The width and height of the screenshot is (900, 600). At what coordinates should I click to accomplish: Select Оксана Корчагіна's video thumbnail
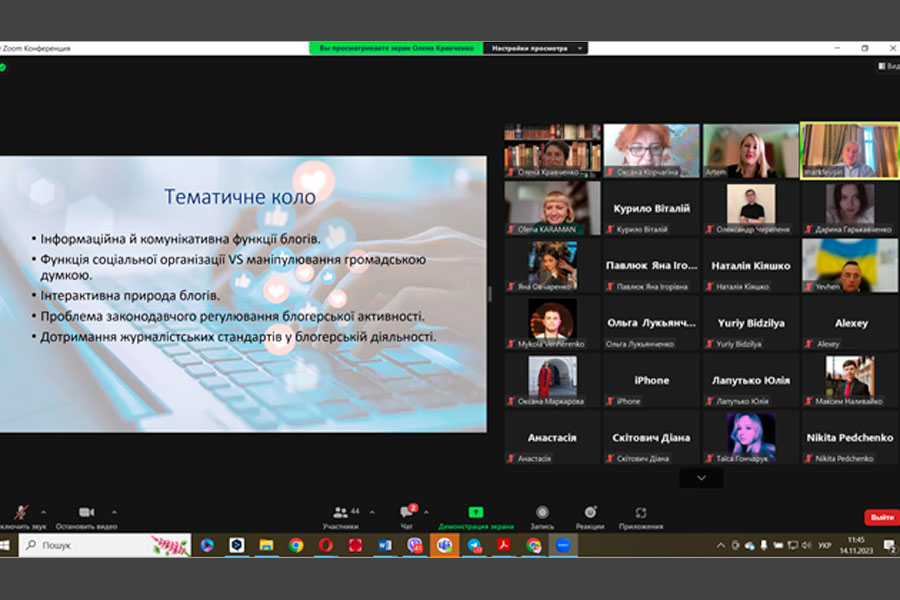651,150
